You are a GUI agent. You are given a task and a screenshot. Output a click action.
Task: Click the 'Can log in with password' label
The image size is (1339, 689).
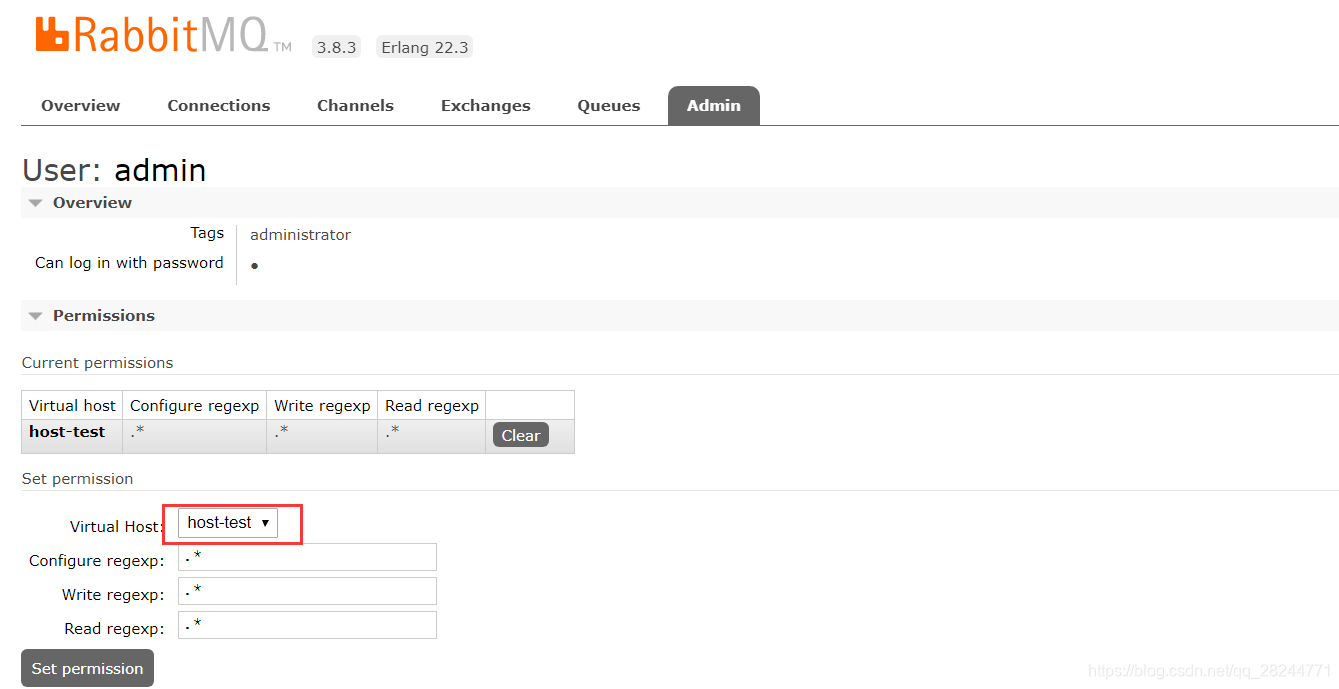[x=129, y=263]
